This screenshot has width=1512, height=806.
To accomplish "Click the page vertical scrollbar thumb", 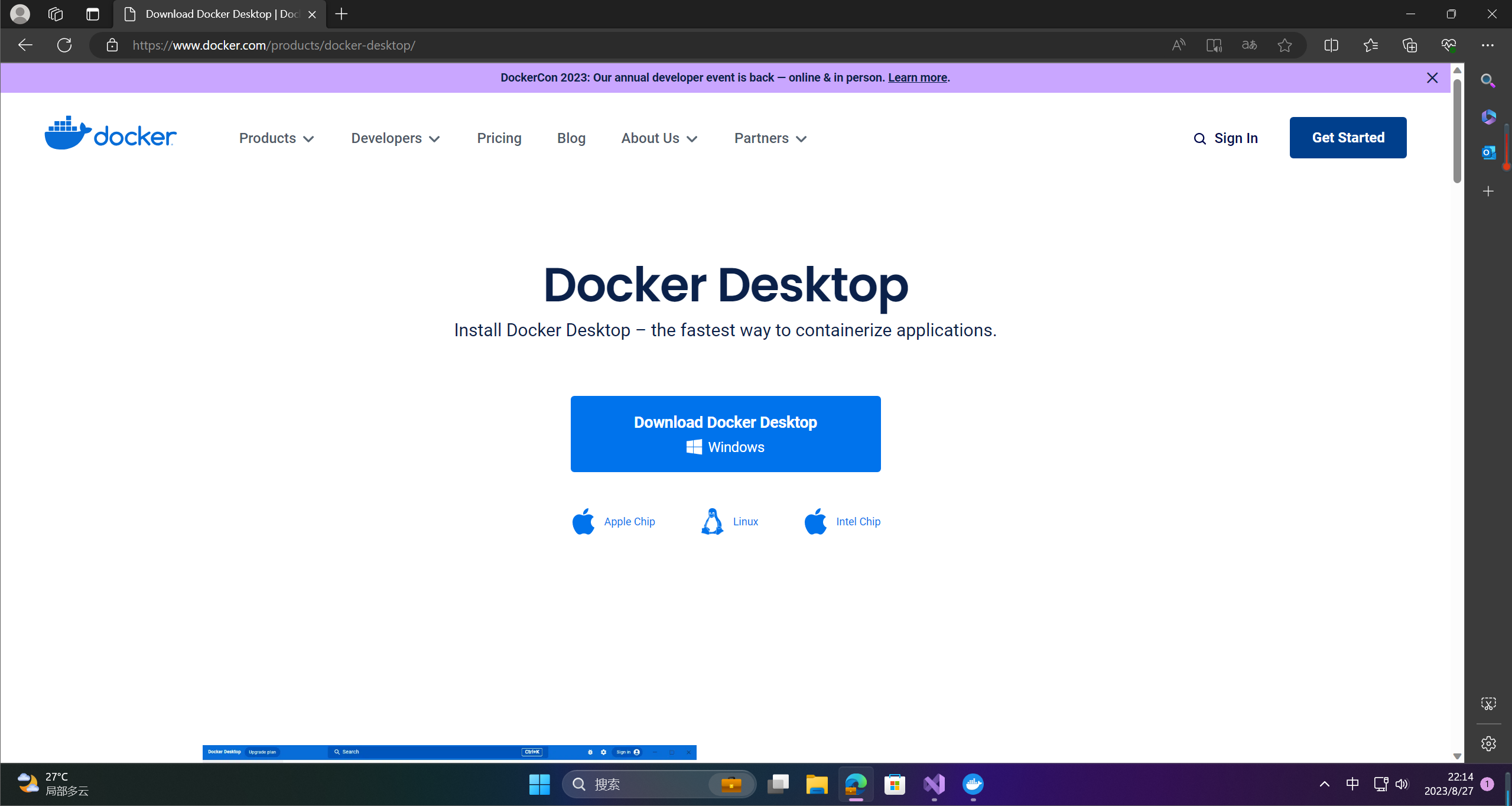I will 1458,130.
